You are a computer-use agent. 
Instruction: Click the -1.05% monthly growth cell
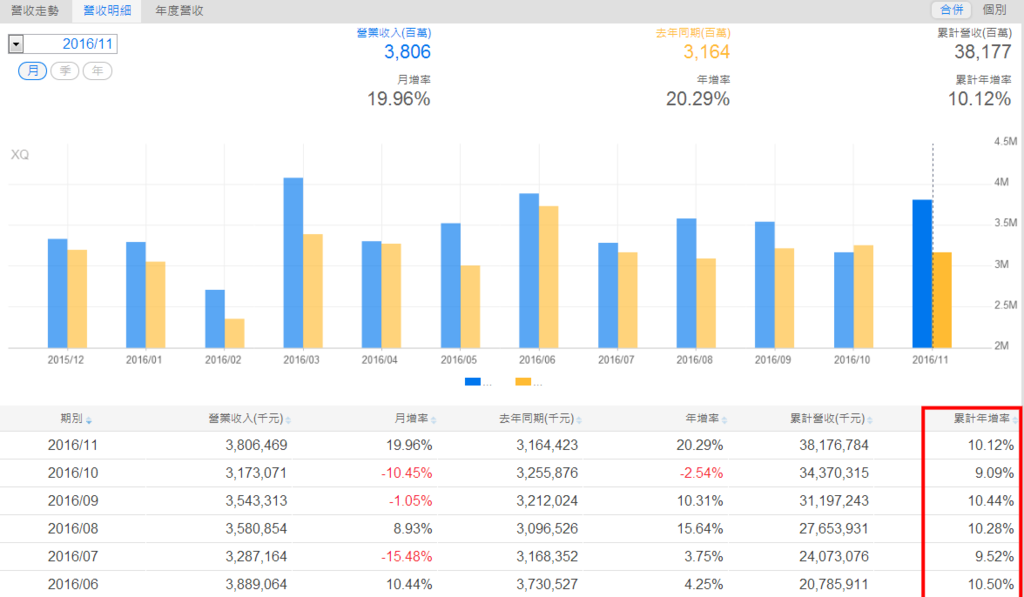pyautogui.click(x=411, y=501)
